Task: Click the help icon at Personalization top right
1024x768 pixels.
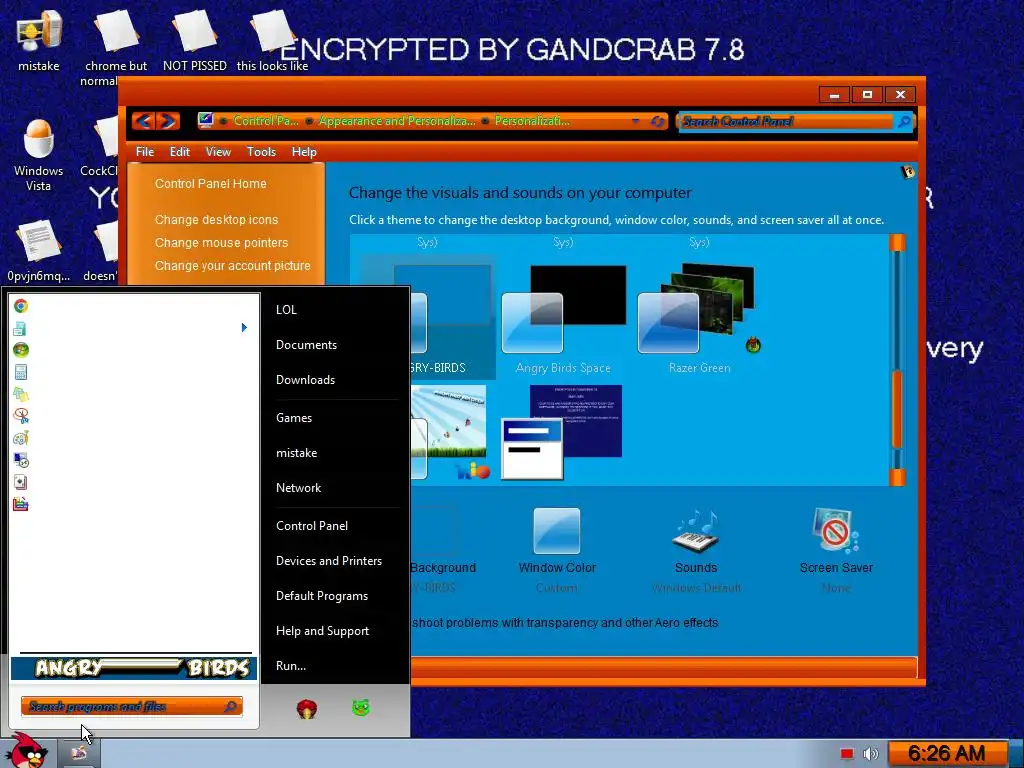Action: click(x=908, y=172)
